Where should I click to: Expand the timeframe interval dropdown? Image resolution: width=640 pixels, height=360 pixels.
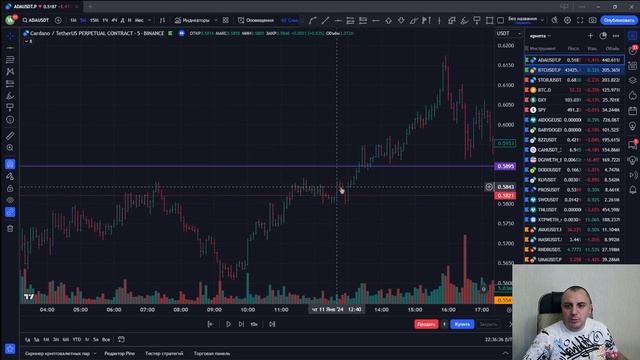pos(149,20)
